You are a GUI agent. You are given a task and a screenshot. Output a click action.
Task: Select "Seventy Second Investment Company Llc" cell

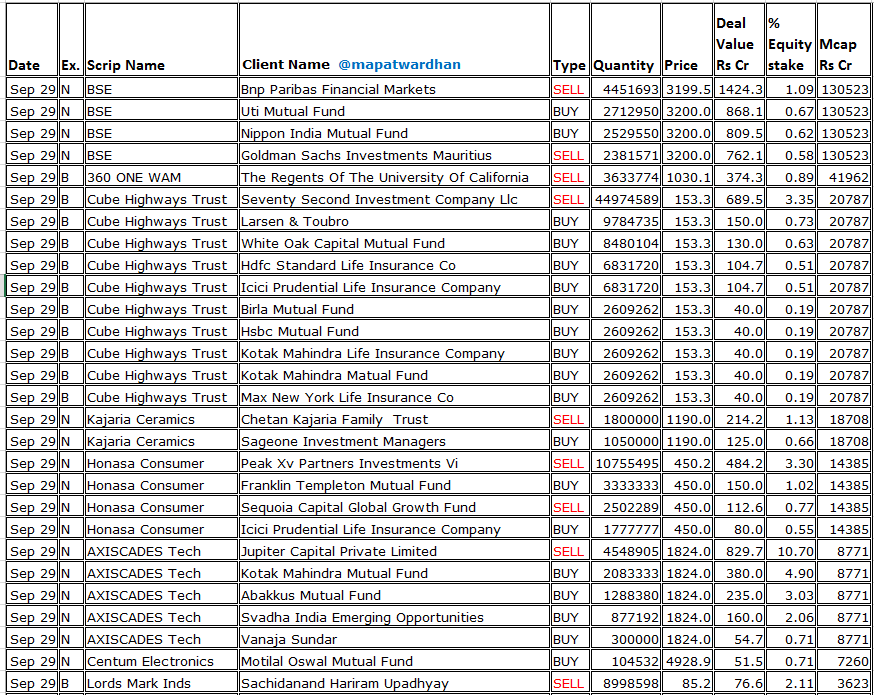click(394, 200)
